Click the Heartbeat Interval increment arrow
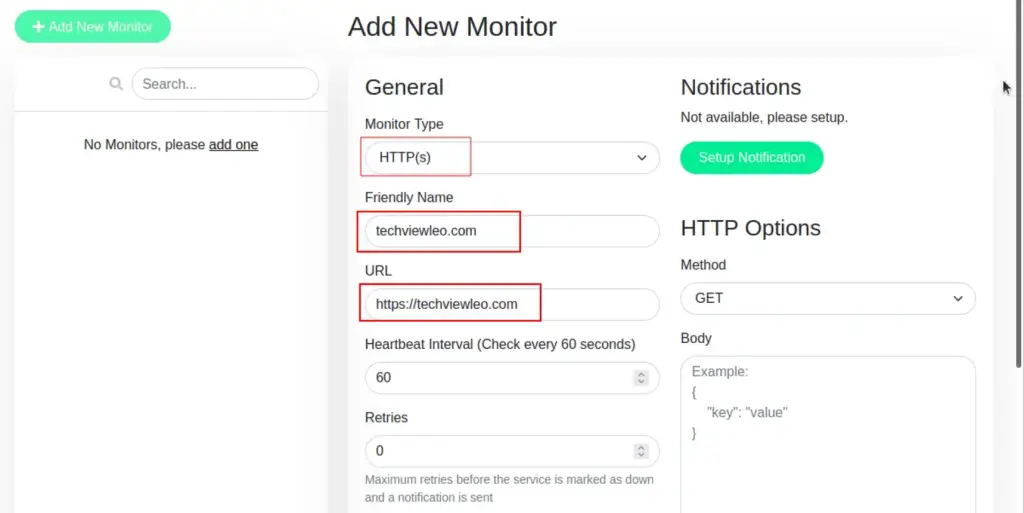Screen dimensions: 1024x513 (x=641, y=374)
